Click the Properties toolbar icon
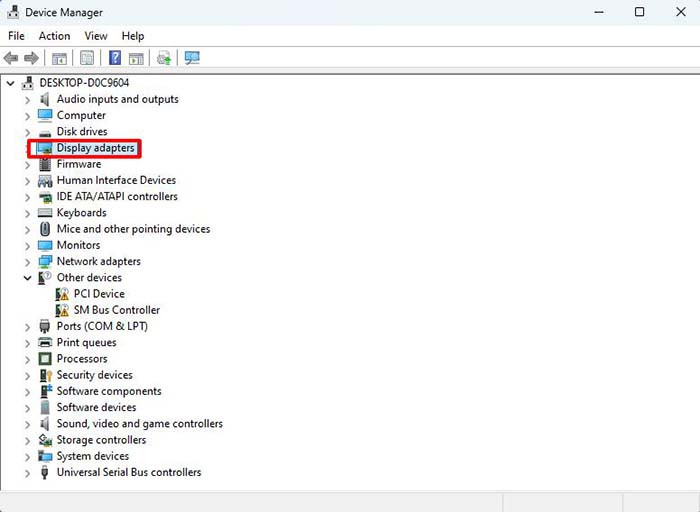This screenshot has height=512, width=700. click(87, 58)
